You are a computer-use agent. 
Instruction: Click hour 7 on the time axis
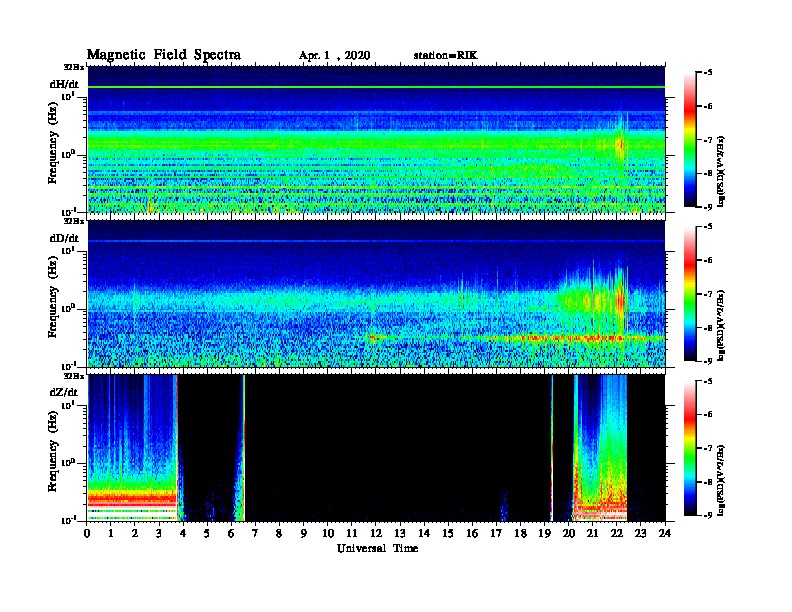pyautogui.click(x=255, y=533)
